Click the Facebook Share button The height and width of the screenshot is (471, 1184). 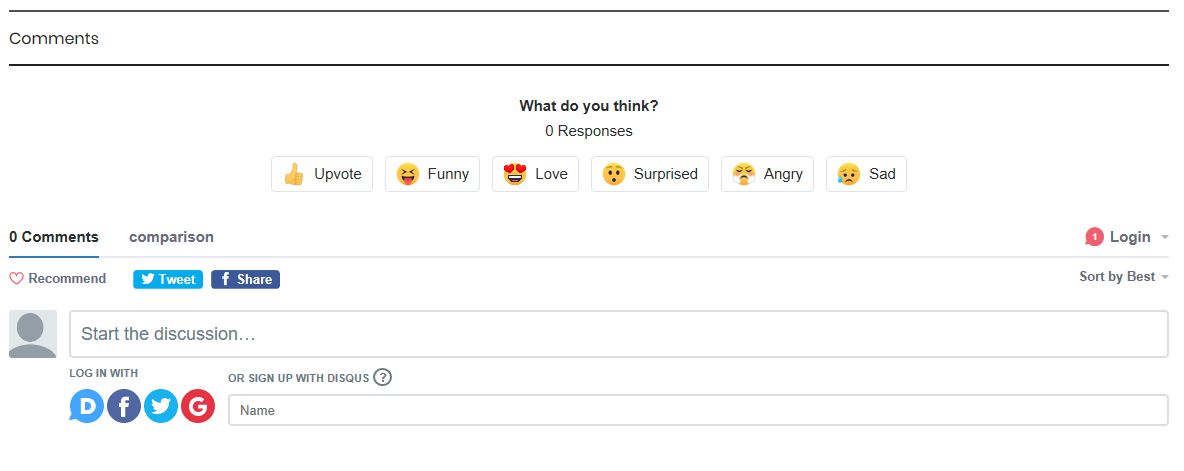click(245, 279)
